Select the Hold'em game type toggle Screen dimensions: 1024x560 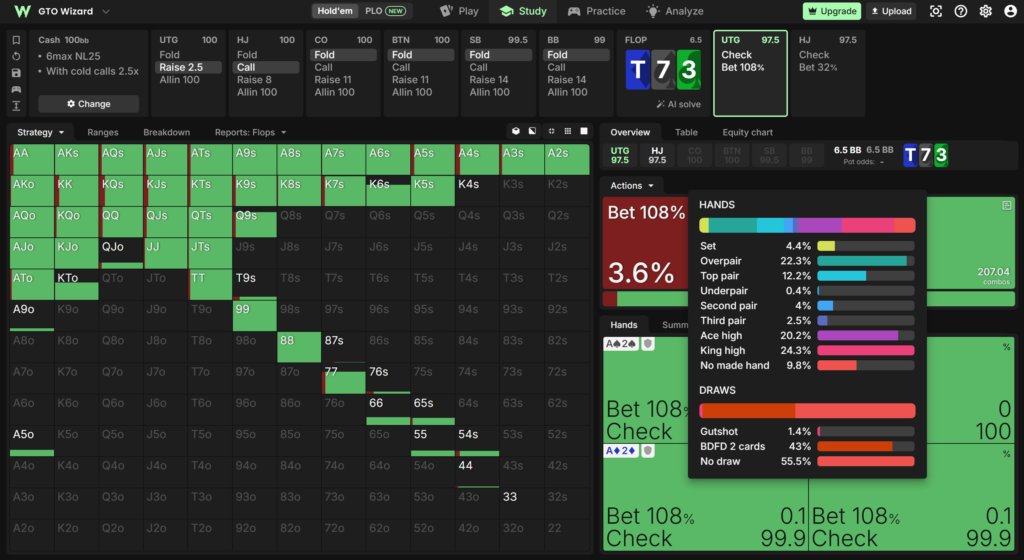point(335,11)
